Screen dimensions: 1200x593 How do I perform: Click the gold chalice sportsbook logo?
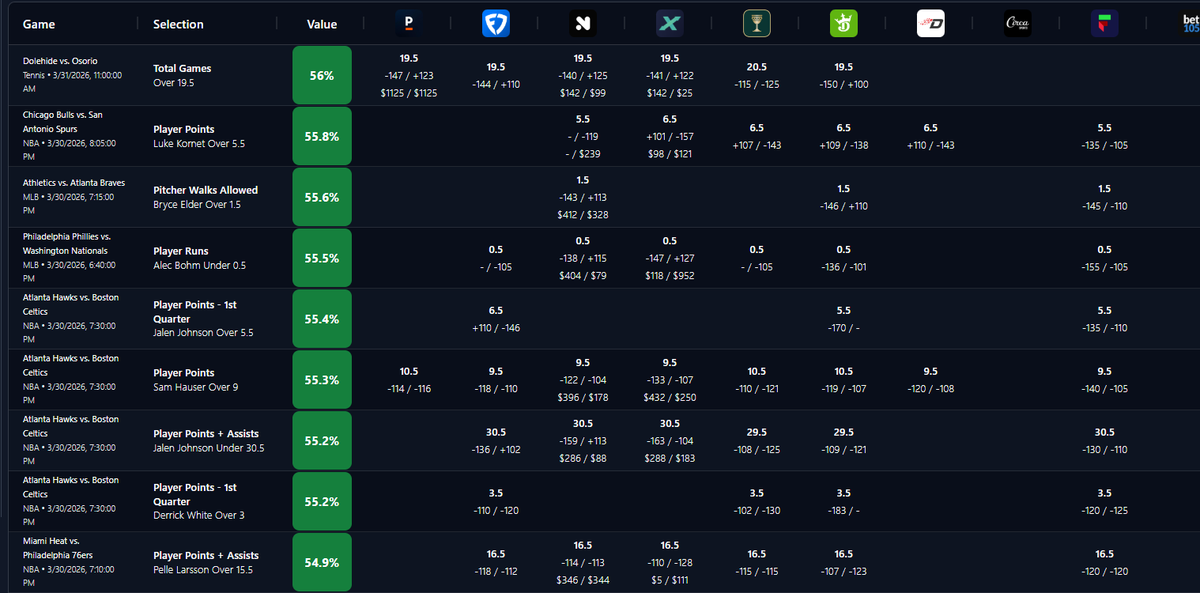pos(757,24)
